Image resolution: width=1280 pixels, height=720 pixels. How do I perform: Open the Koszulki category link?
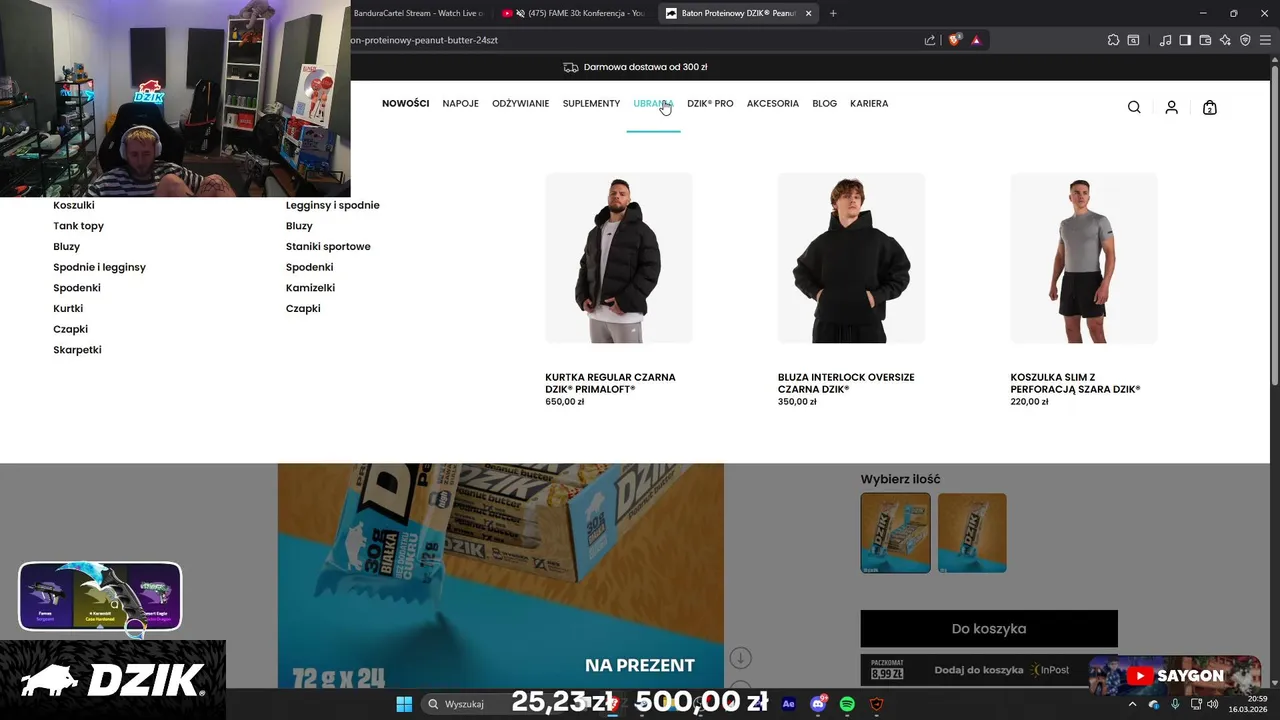pos(74,205)
